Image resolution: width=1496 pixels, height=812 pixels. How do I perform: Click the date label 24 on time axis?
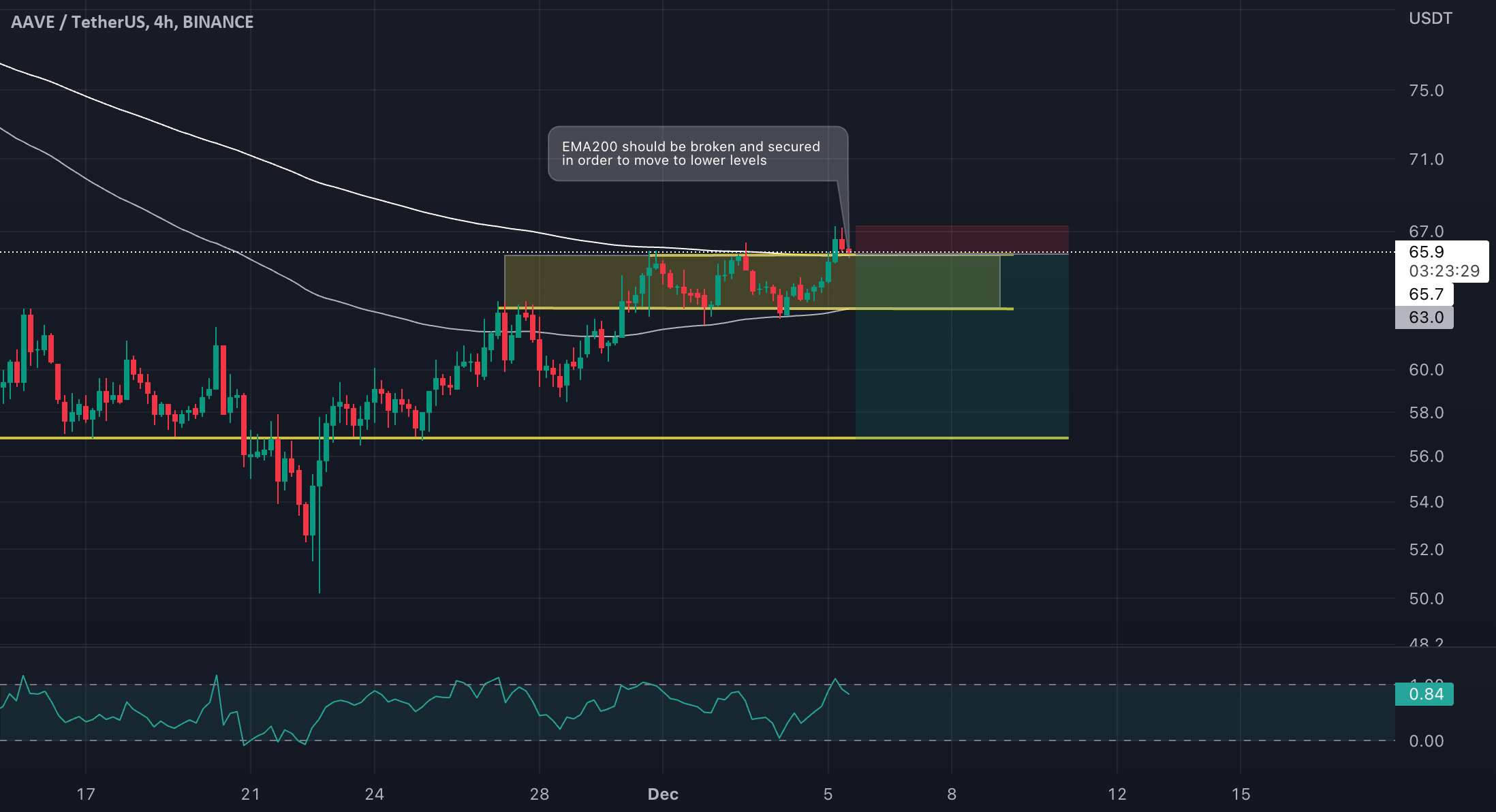click(375, 794)
